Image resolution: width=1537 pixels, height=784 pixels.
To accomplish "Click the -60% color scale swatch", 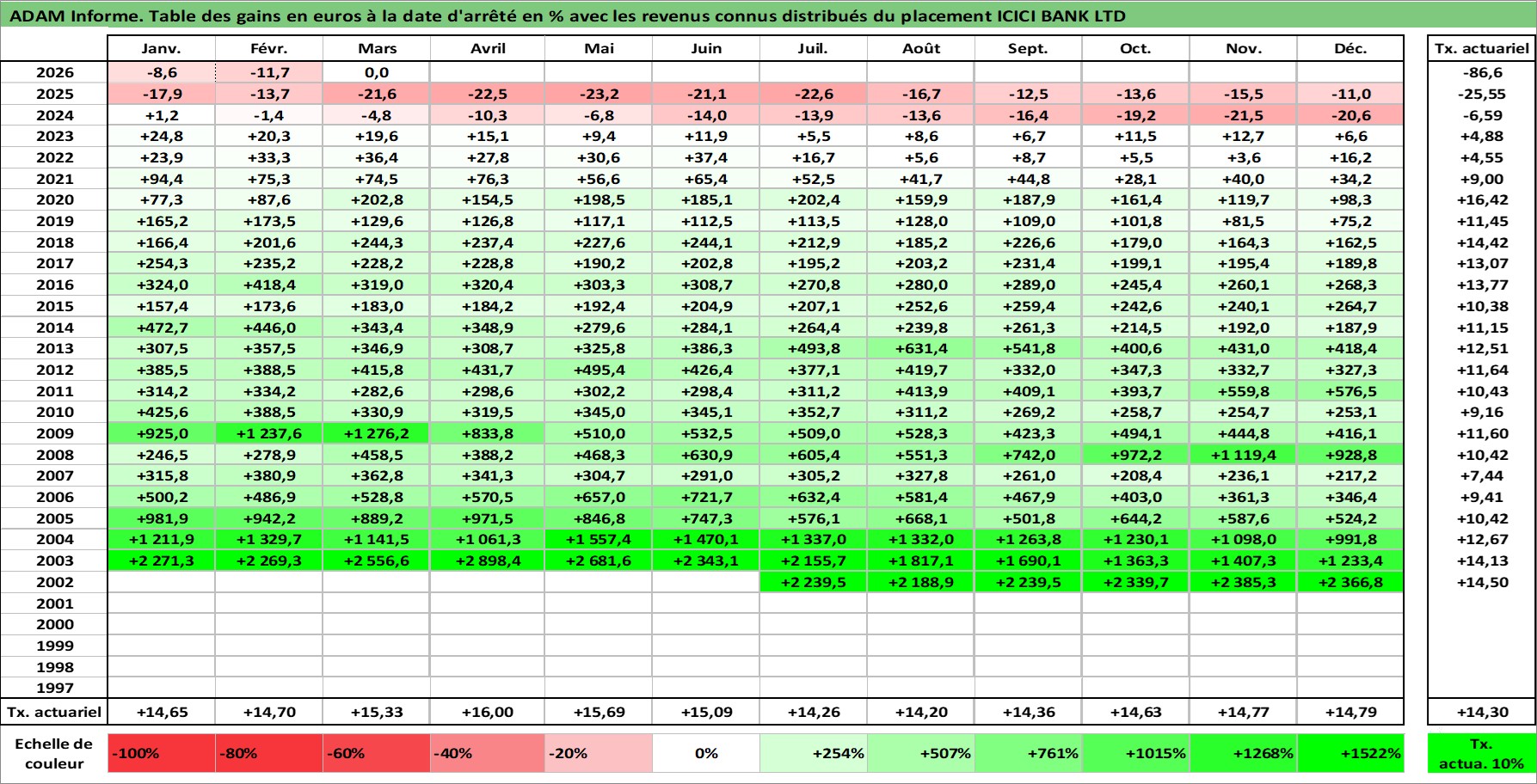I will [377, 753].
